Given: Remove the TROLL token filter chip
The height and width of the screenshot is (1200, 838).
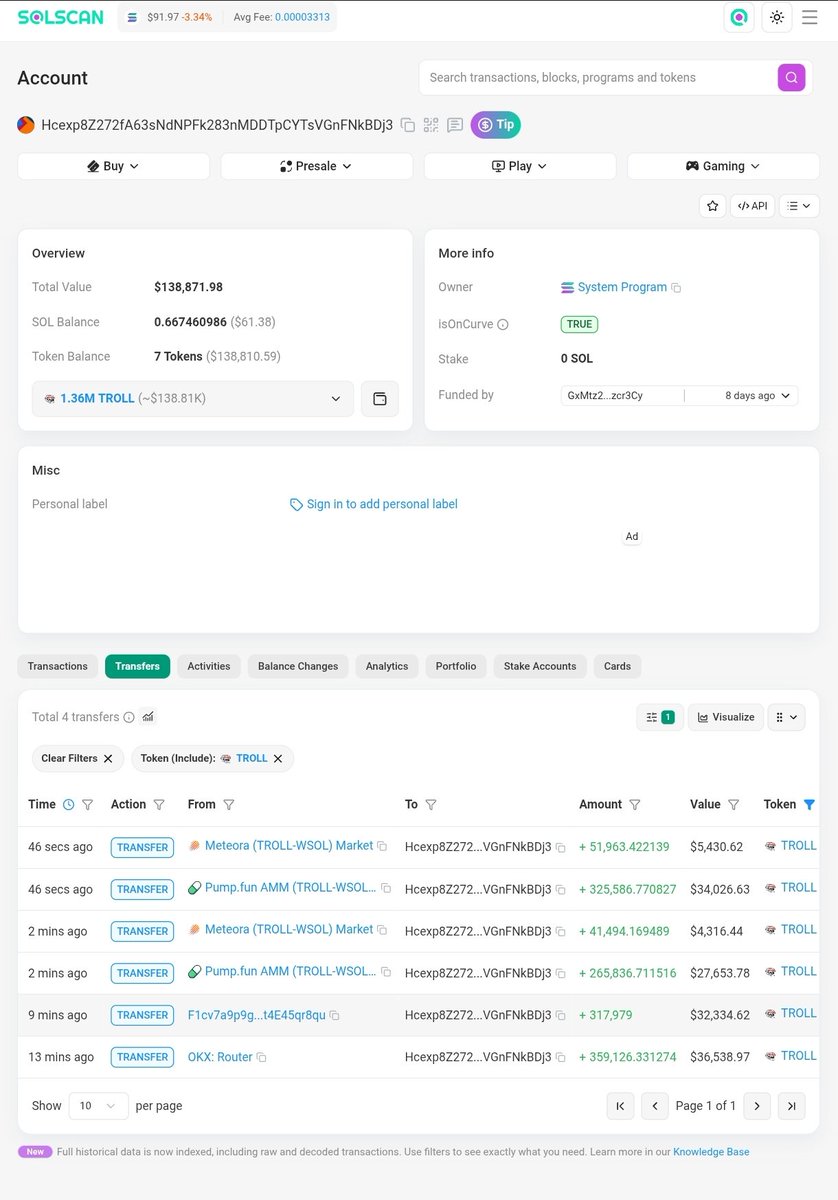Looking at the screenshot, I should (278, 758).
